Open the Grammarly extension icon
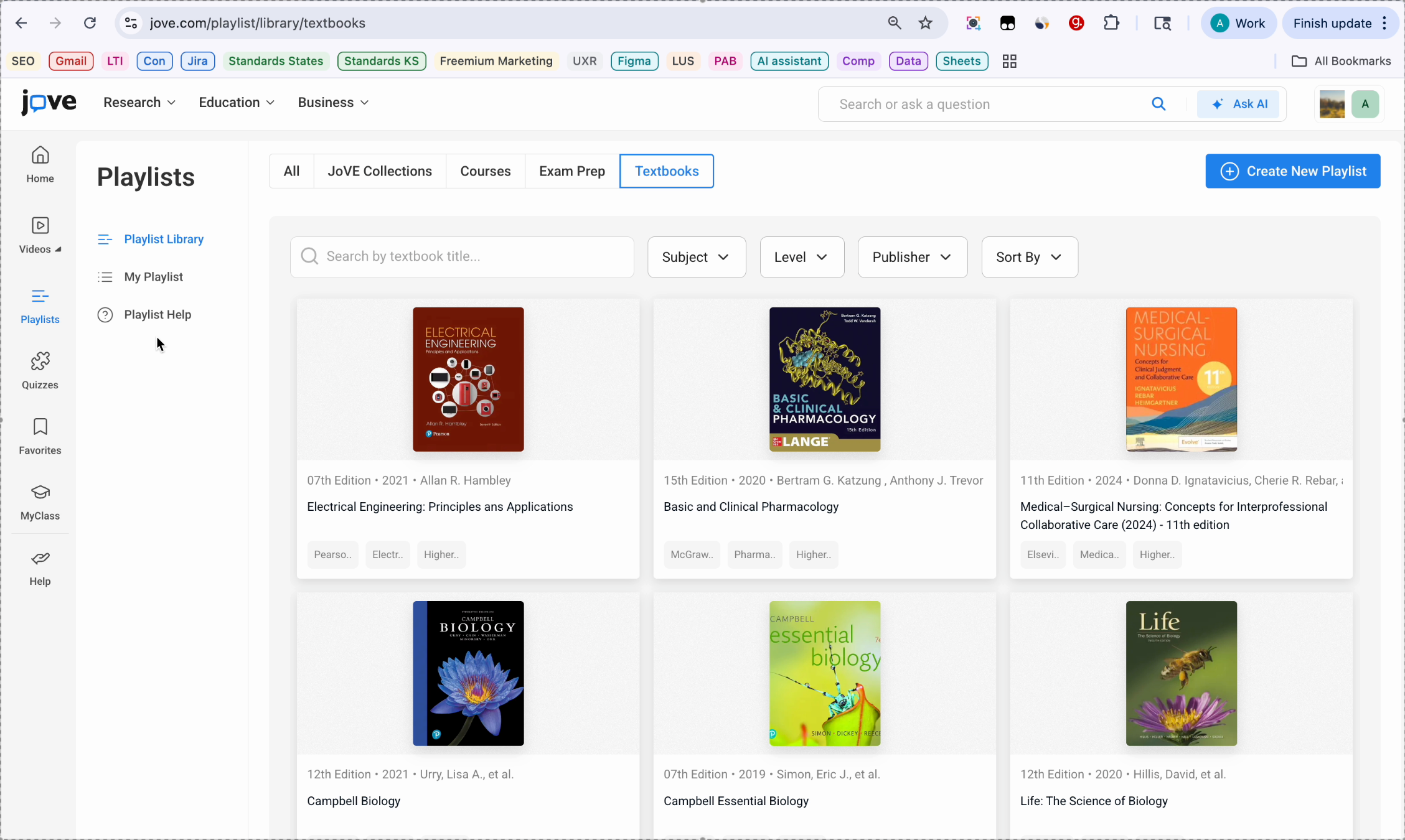The height and width of the screenshot is (840, 1405). (x=1076, y=23)
